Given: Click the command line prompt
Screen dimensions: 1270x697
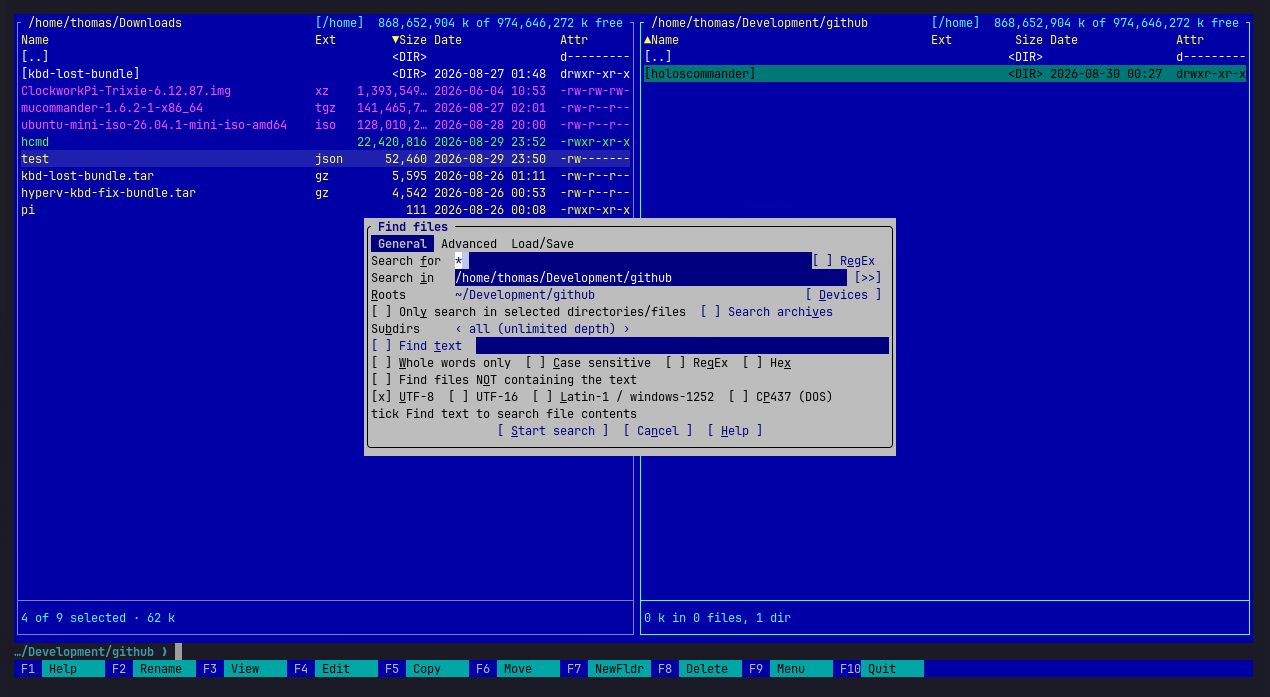Looking at the screenshot, I should (x=98, y=652).
